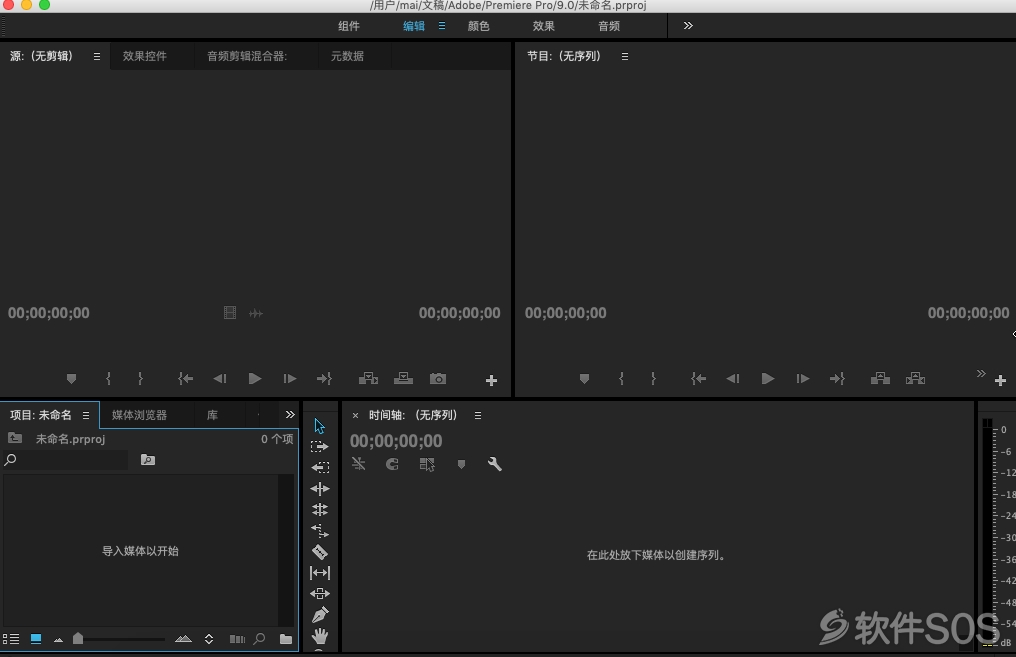Mark Out point in Source monitor
This screenshot has width=1016, height=657.
[140, 378]
